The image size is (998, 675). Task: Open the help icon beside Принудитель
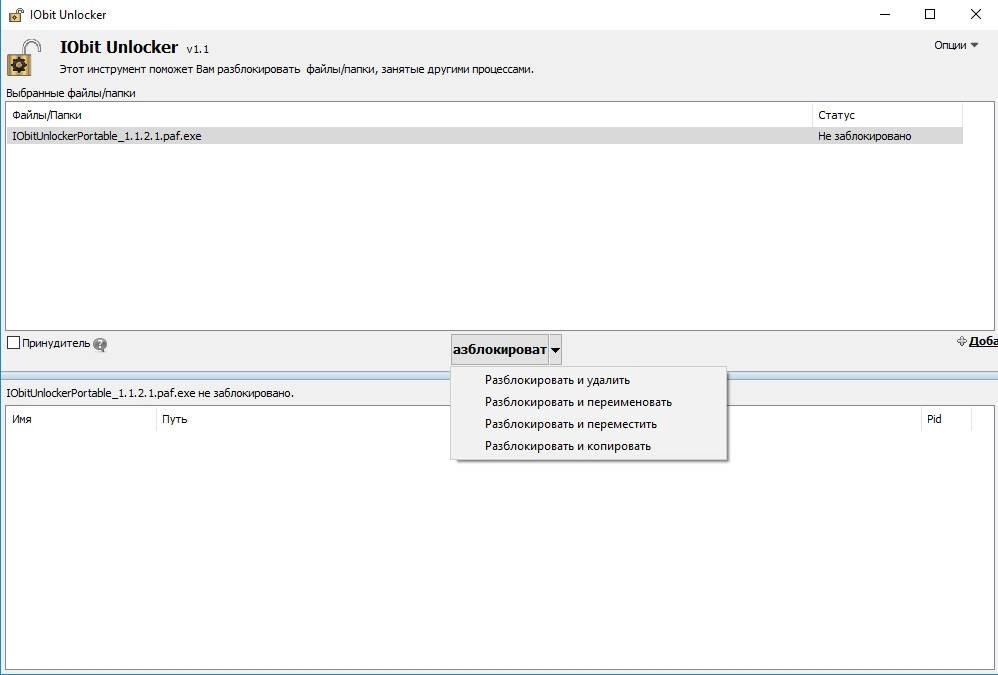pyautogui.click(x=100, y=344)
